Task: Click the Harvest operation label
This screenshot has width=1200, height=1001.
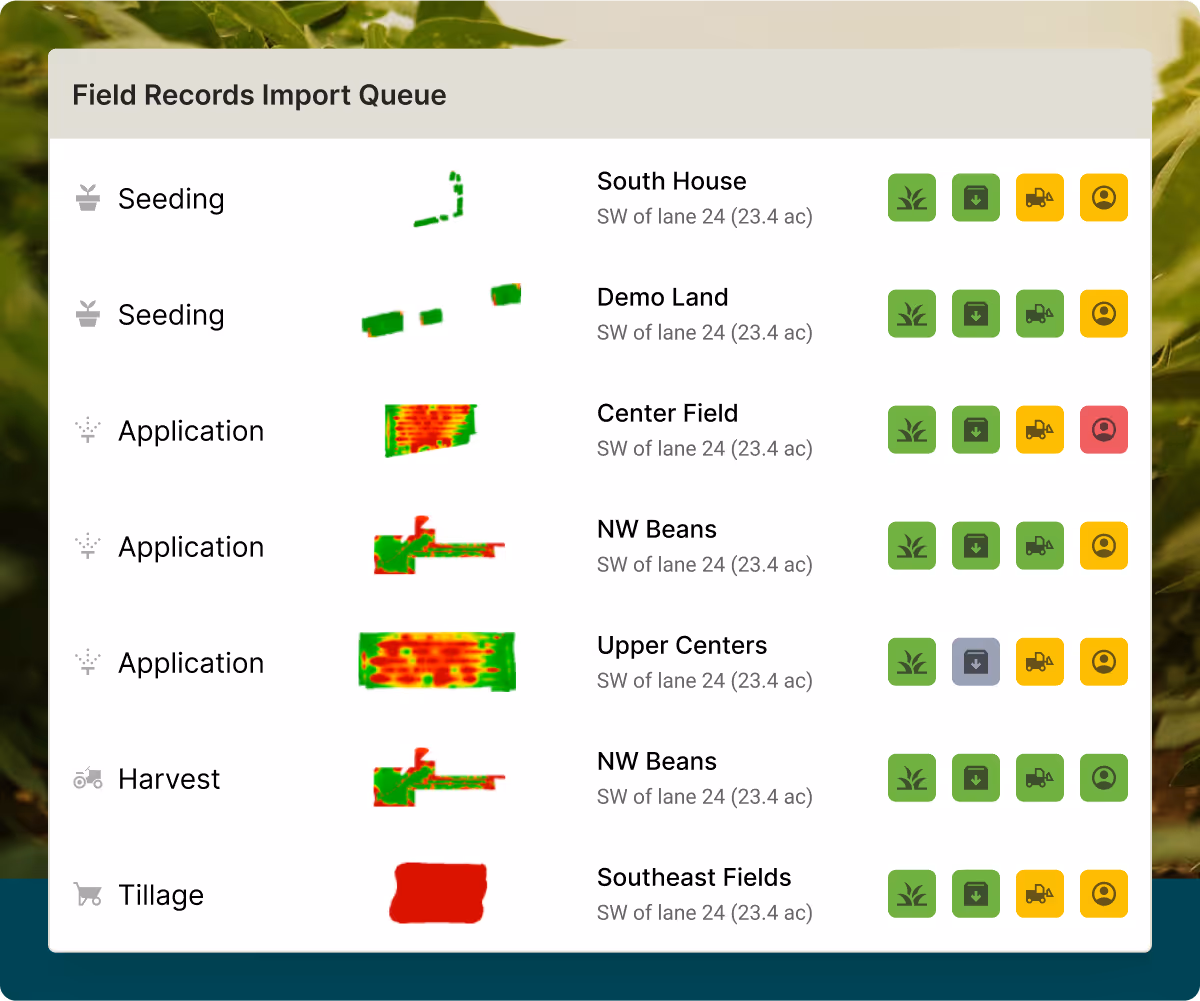Action: (169, 779)
